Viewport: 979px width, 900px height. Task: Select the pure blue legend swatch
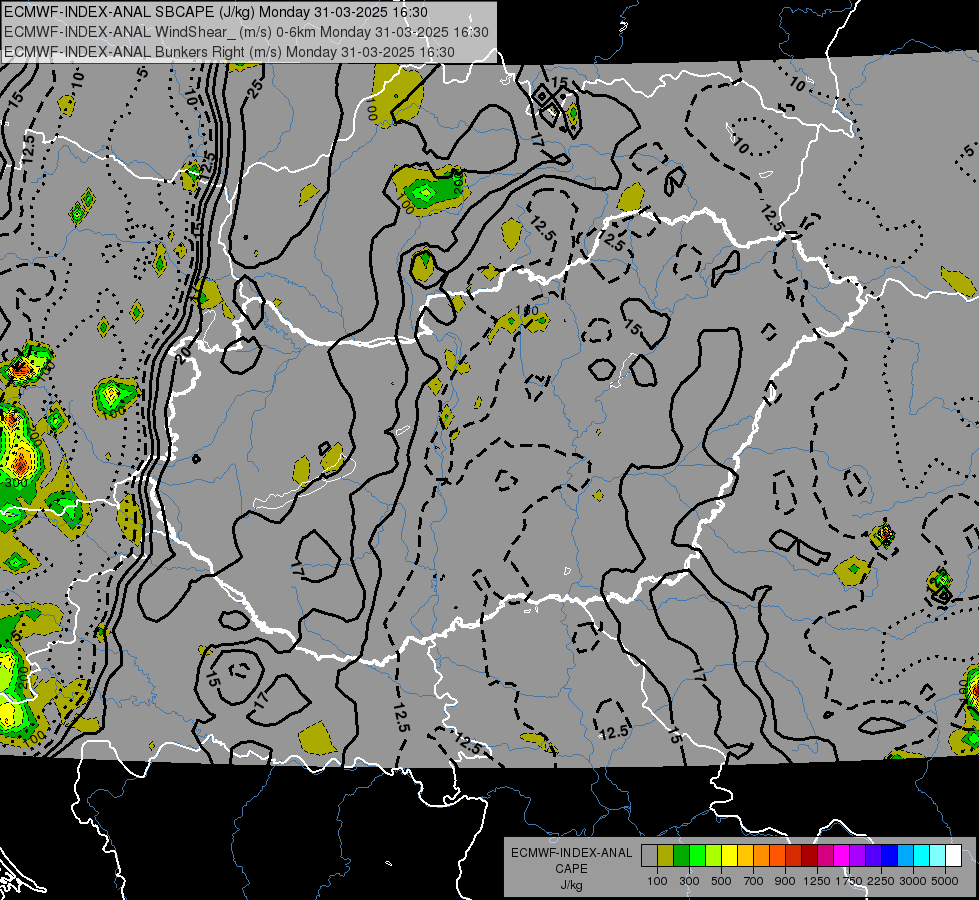coord(890,855)
